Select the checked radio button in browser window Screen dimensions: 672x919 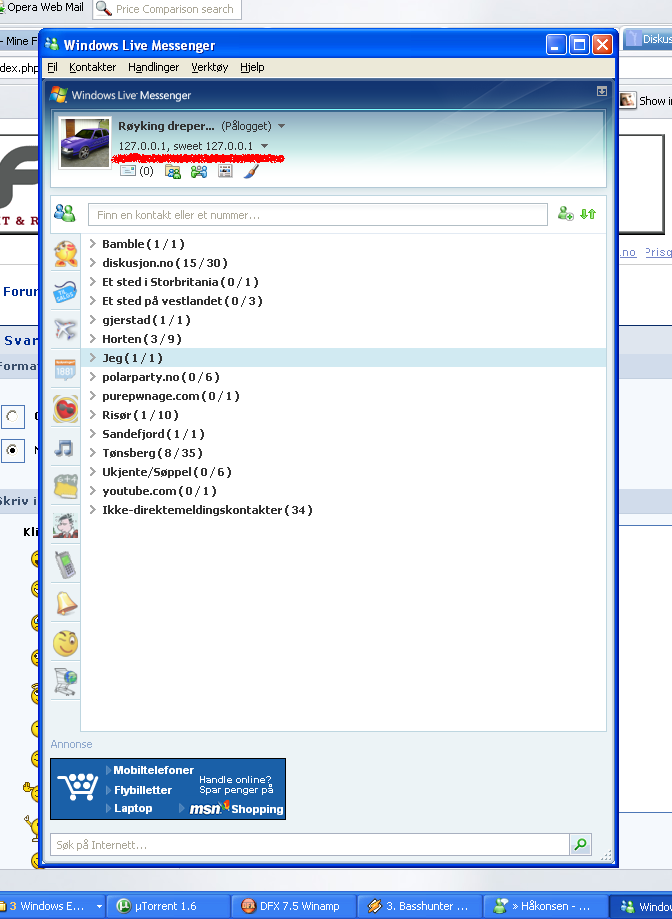click(12, 450)
